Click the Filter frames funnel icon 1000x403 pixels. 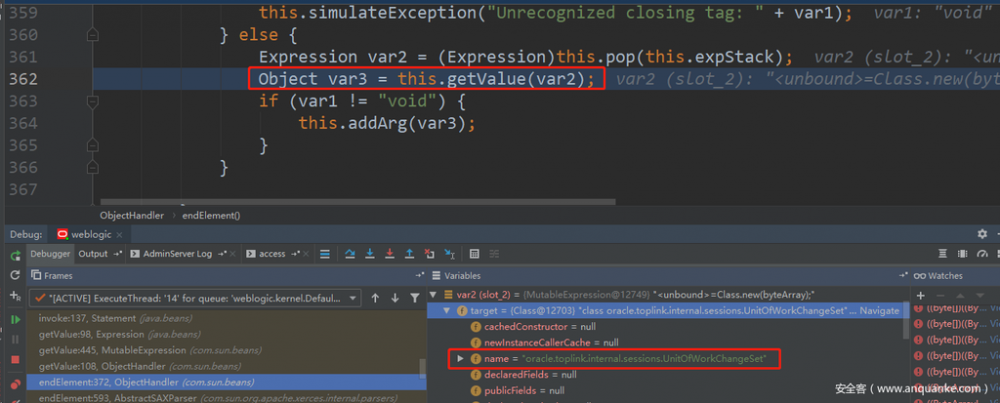coord(415,298)
